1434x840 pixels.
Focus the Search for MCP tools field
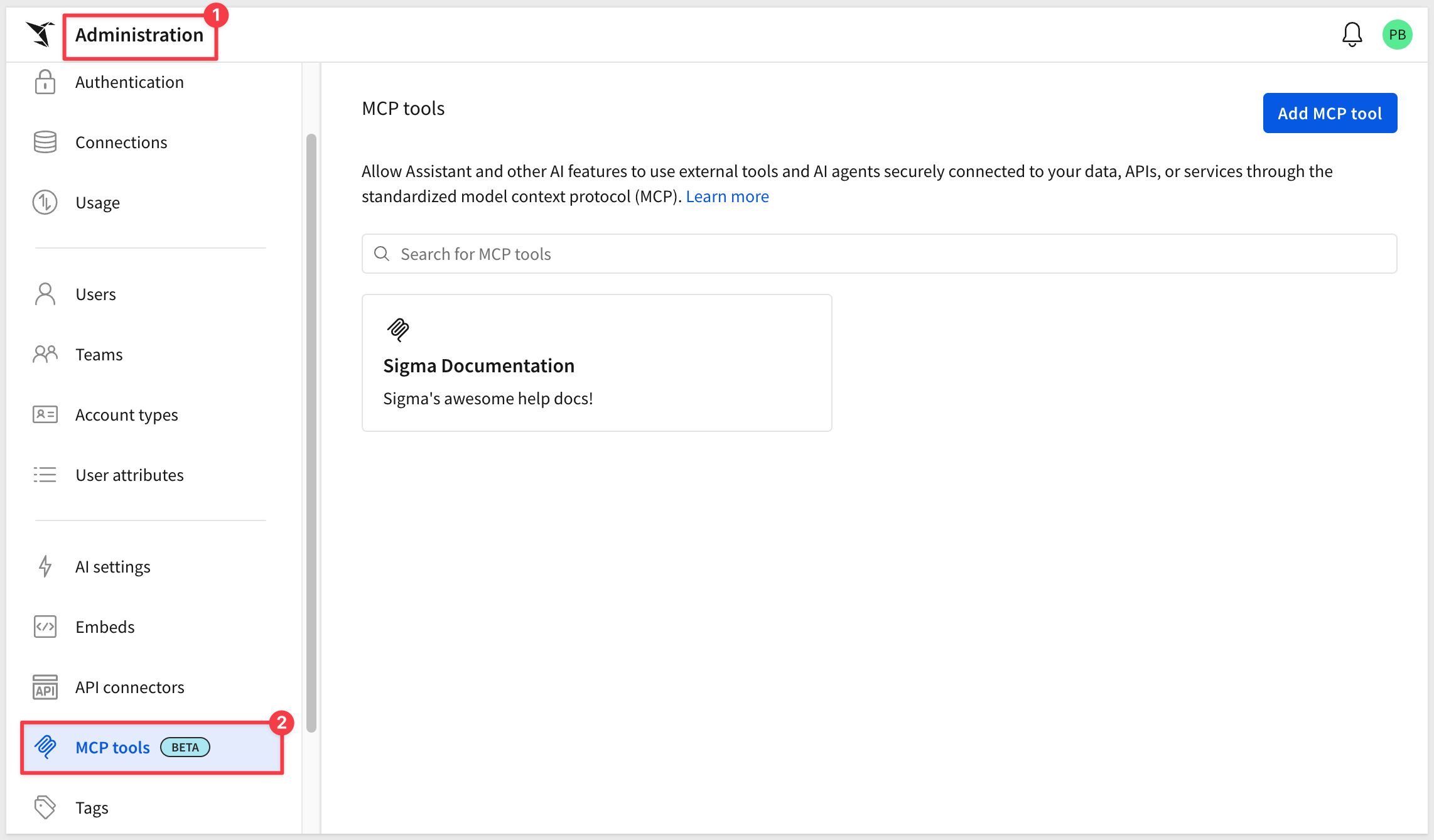click(879, 254)
